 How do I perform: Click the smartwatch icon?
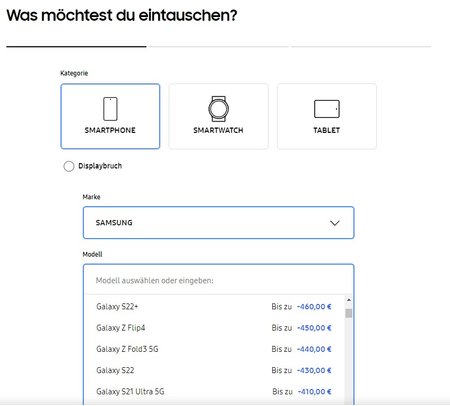218,109
